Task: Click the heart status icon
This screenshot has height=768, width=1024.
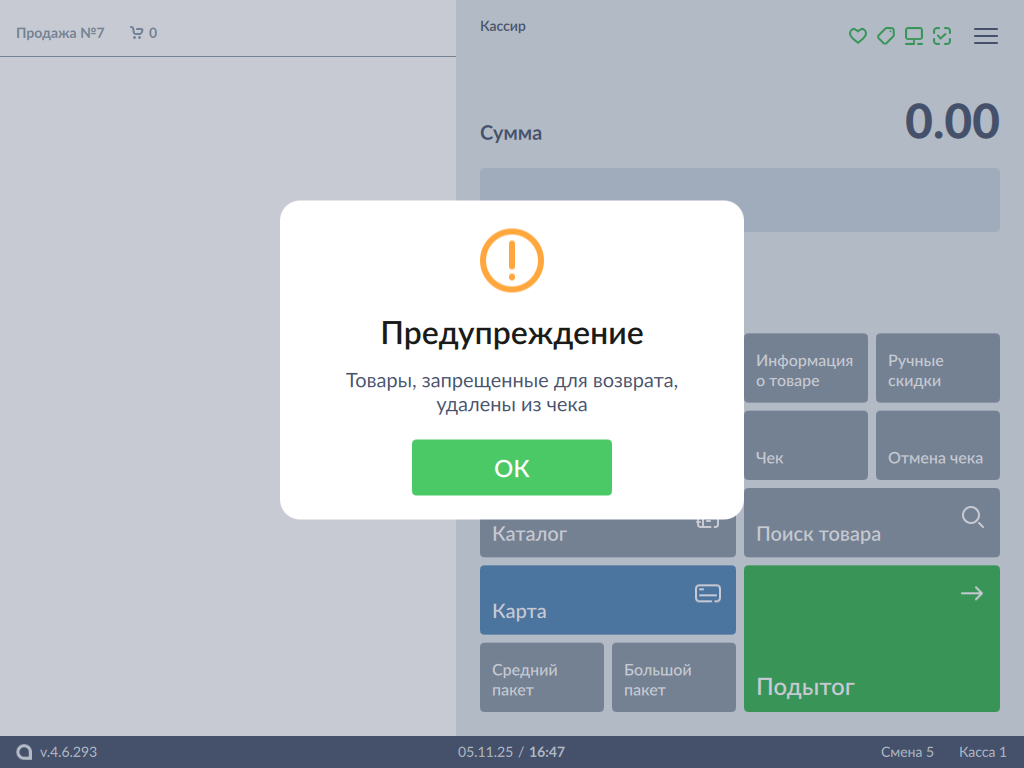Action: (857, 36)
